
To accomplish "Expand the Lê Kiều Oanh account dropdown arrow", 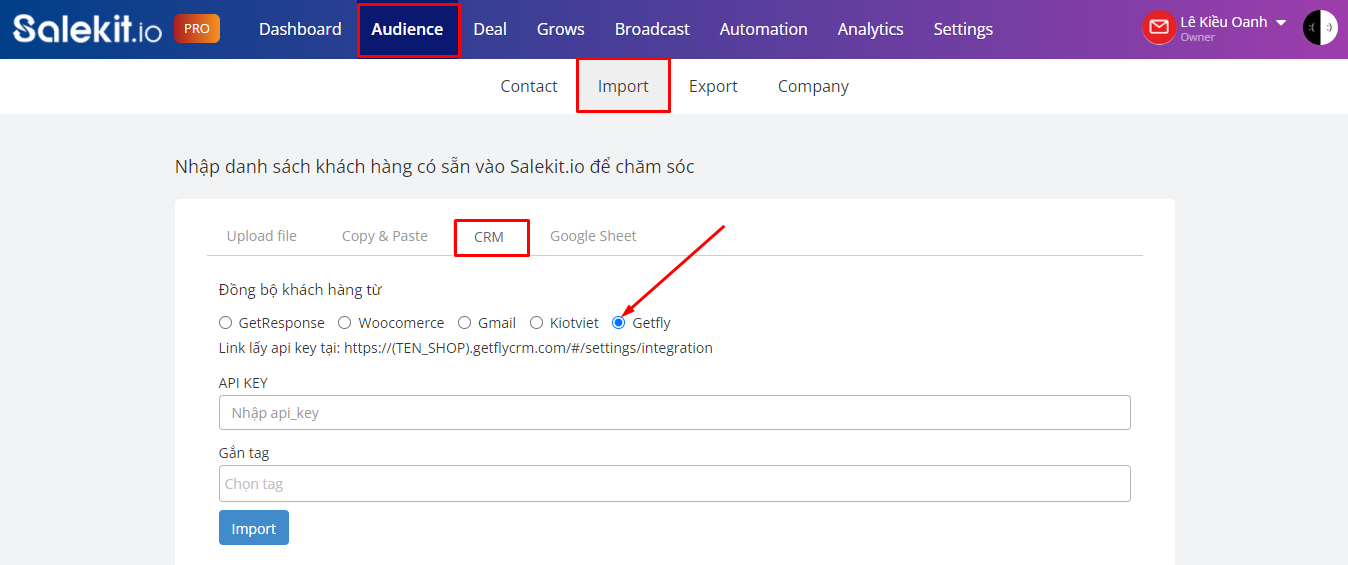I will (x=1281, y=23).
